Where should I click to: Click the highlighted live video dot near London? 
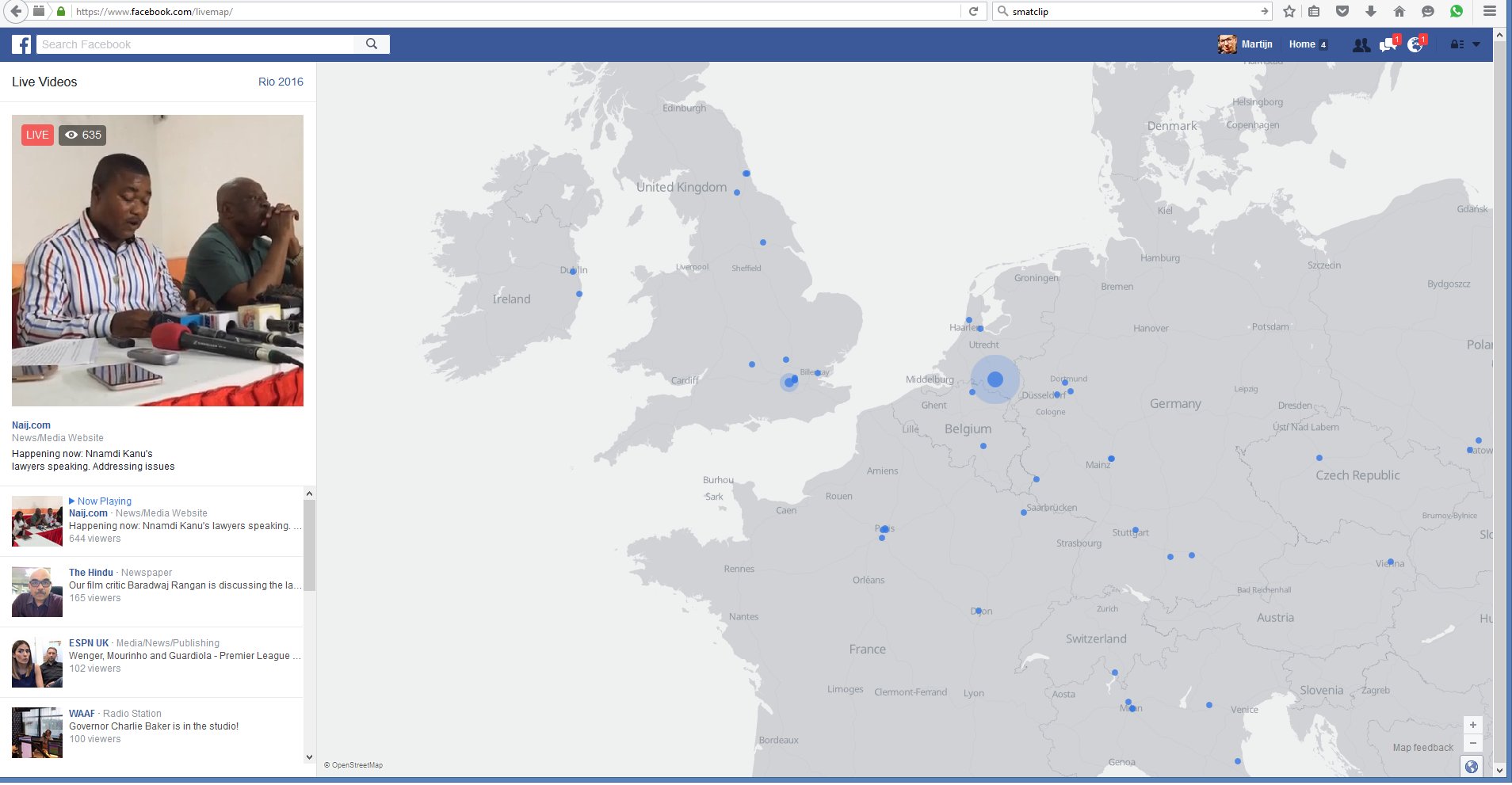[788, 383]
